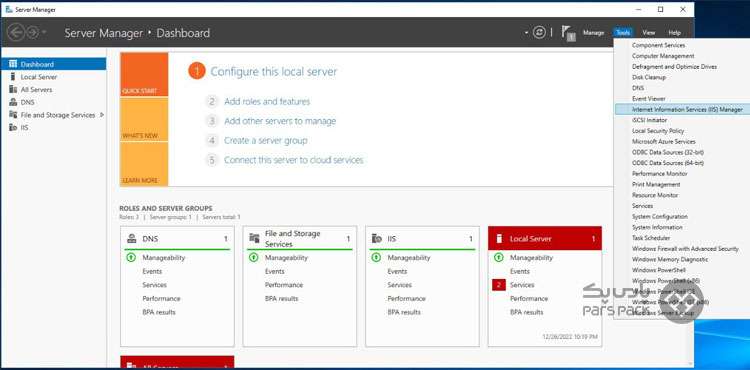Image resolution: width=750 pixels, height=370 pixels.
Task: Click the File and Storage Services sidebar icon
Action: tap(13, 115)
